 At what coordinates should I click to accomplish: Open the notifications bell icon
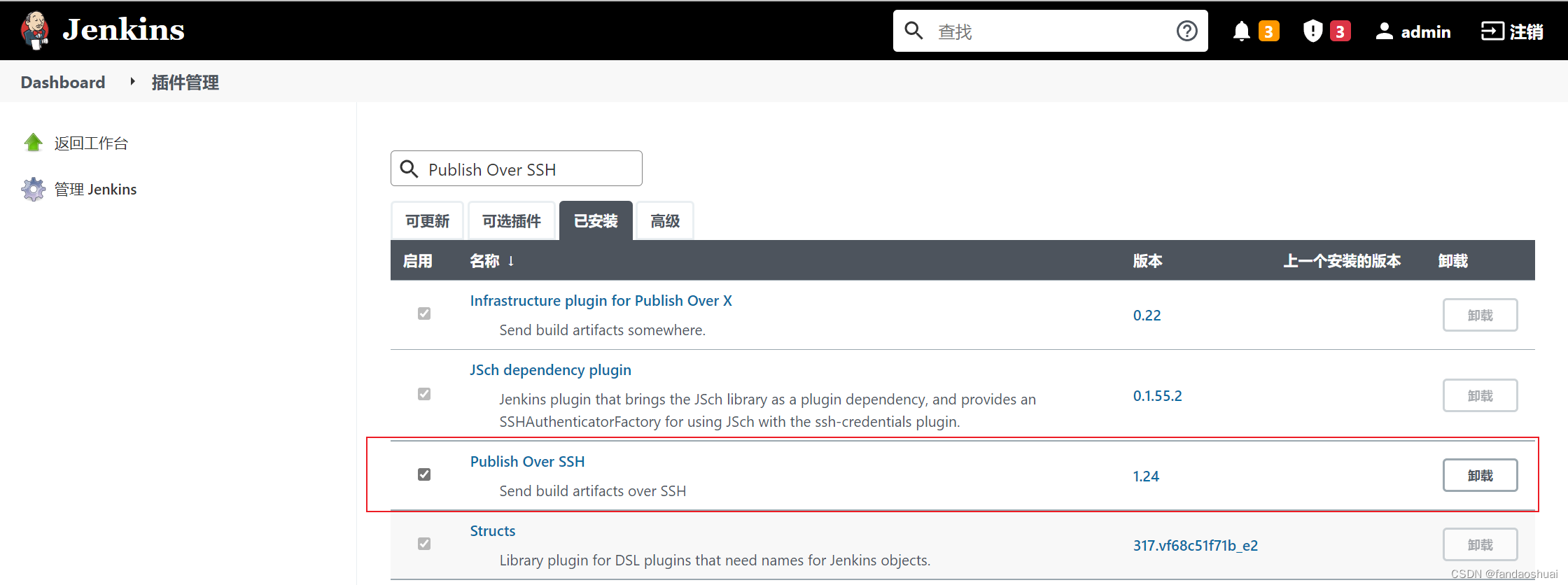[1242, 31]
